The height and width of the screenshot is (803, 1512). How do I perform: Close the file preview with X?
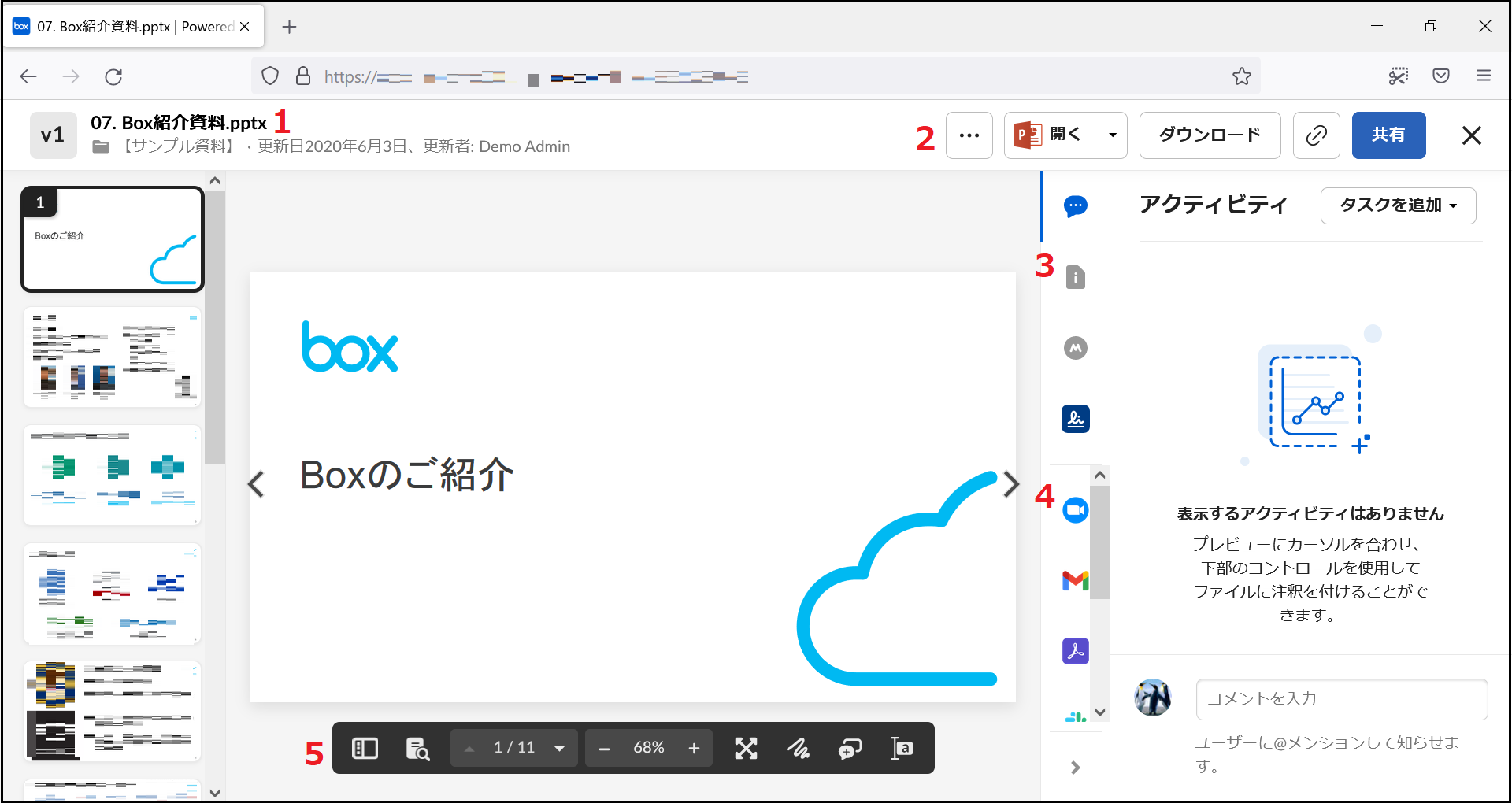[1471, 135]
